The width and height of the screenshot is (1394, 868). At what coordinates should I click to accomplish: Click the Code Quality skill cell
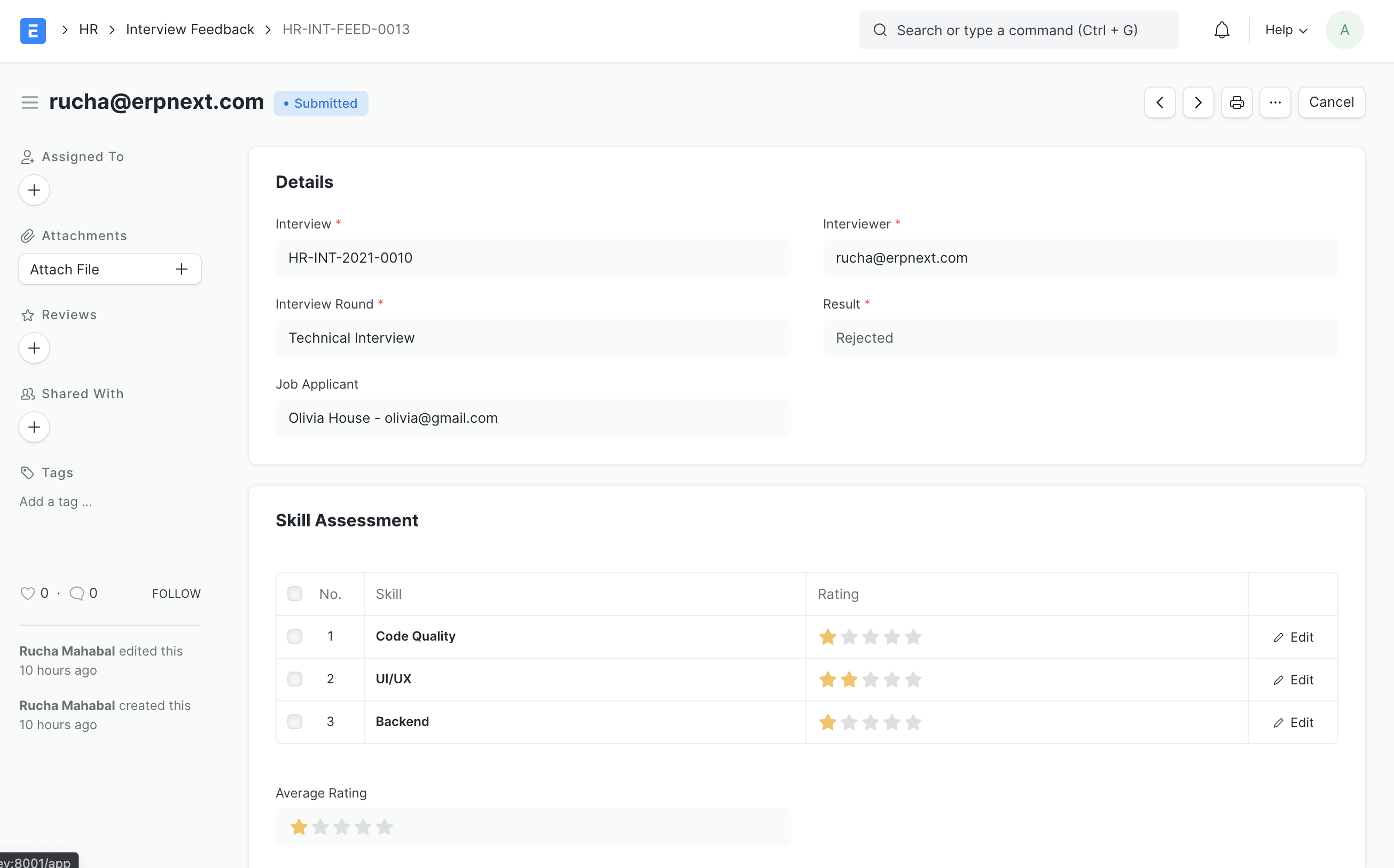(x=585, y=637)
